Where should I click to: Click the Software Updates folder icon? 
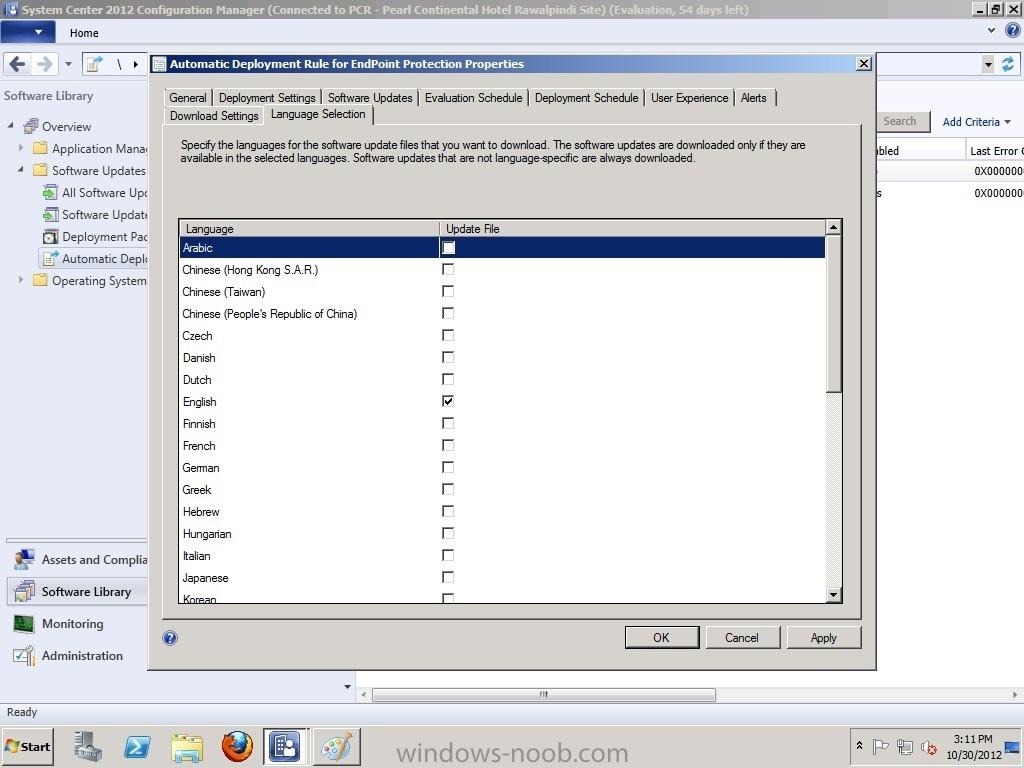[40, 170]
